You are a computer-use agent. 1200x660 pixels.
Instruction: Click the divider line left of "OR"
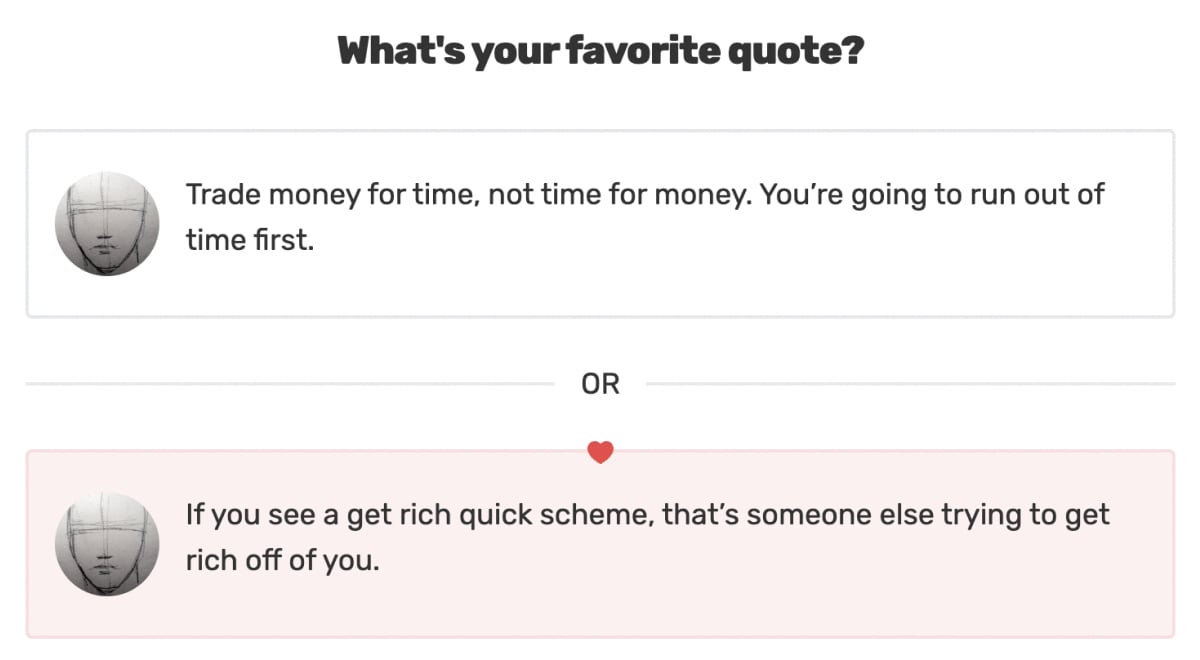click(290, 384)
